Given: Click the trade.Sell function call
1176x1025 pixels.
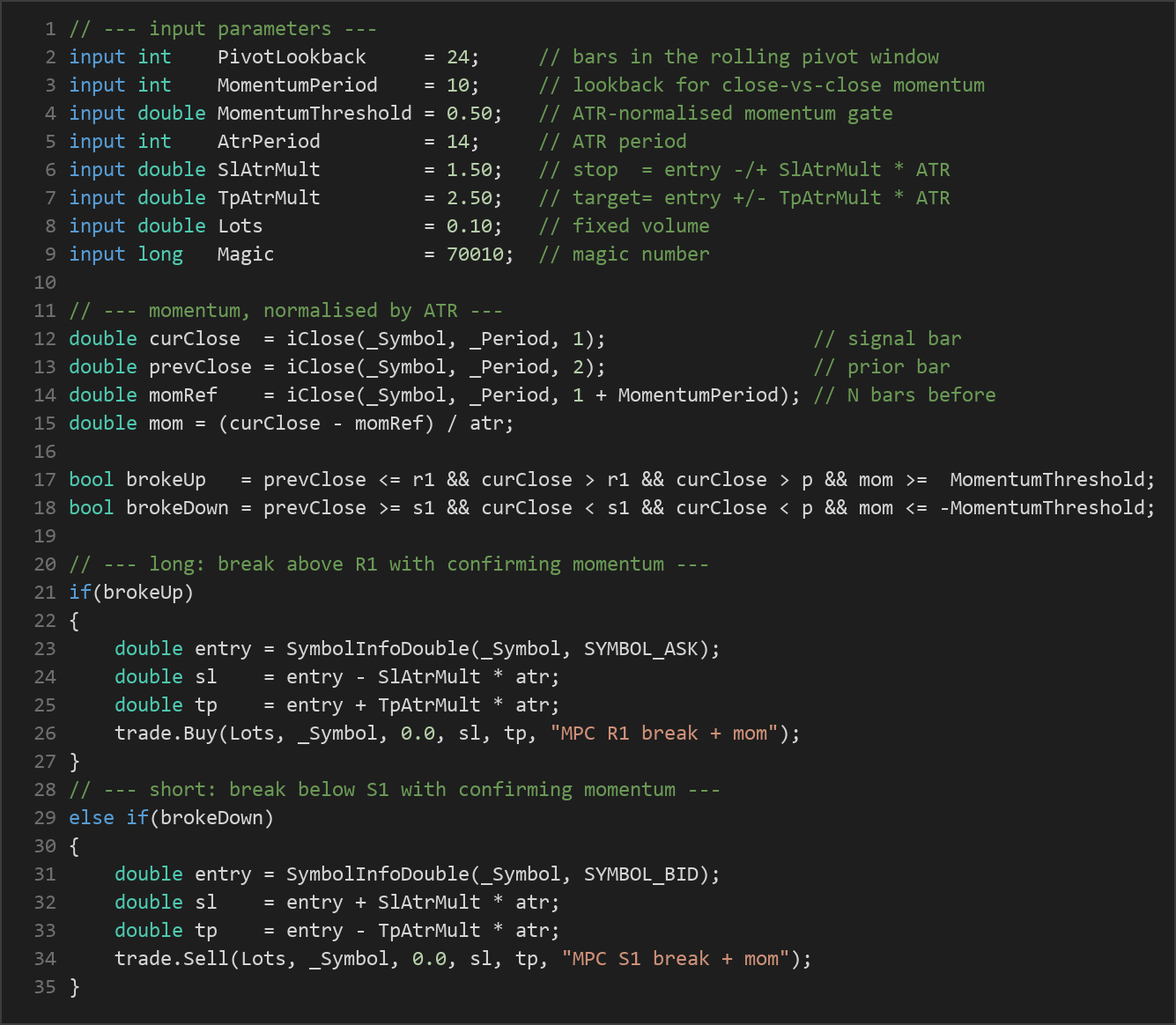Looking at the screenshot, I should 172,959.
